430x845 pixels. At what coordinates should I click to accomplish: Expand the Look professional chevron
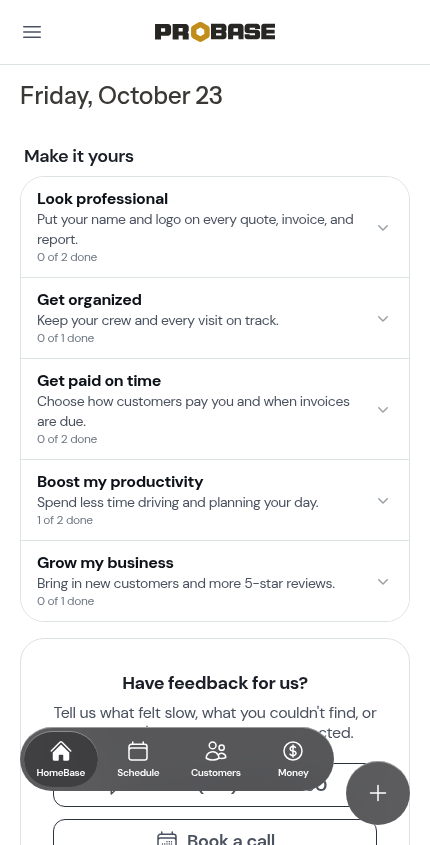(x=383, y=227)
